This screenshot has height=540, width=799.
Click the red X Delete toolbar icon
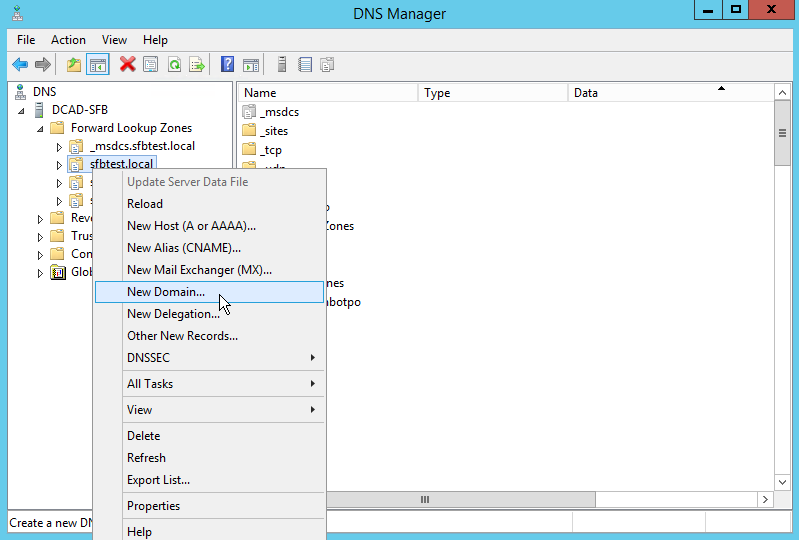pyautogui.click(x=127, y=65)
